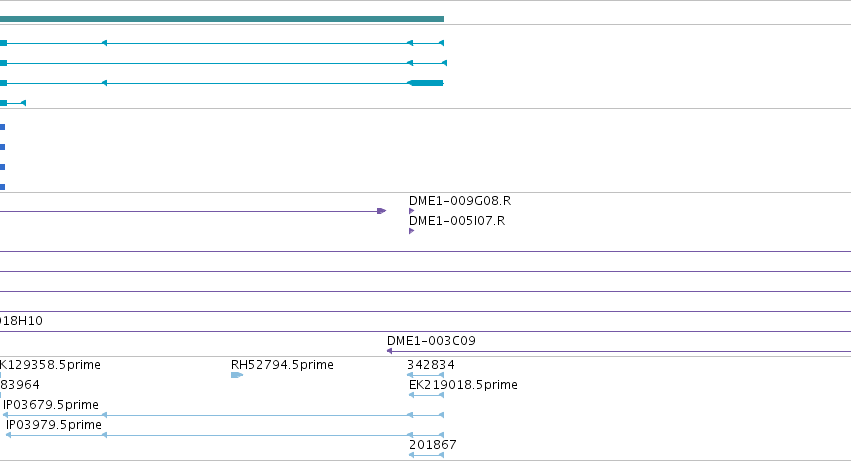
Task: Click the teal gene span bar at top
Action: click(x=222, y=19)
